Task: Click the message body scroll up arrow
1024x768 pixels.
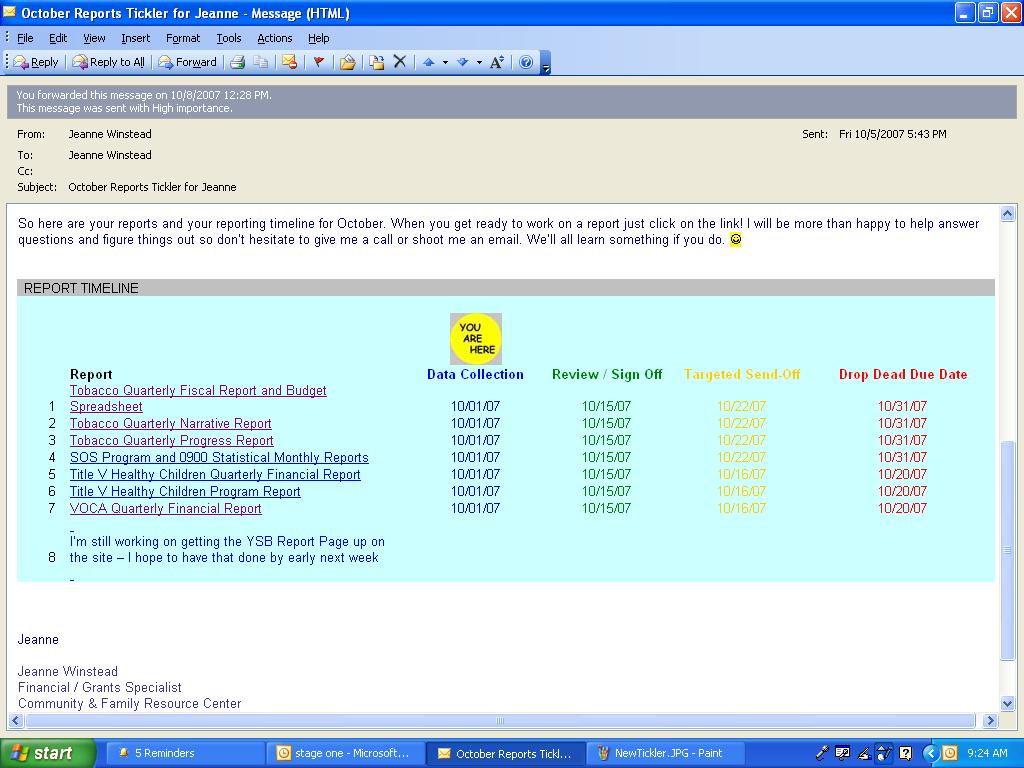Action: click(1007, 214)
